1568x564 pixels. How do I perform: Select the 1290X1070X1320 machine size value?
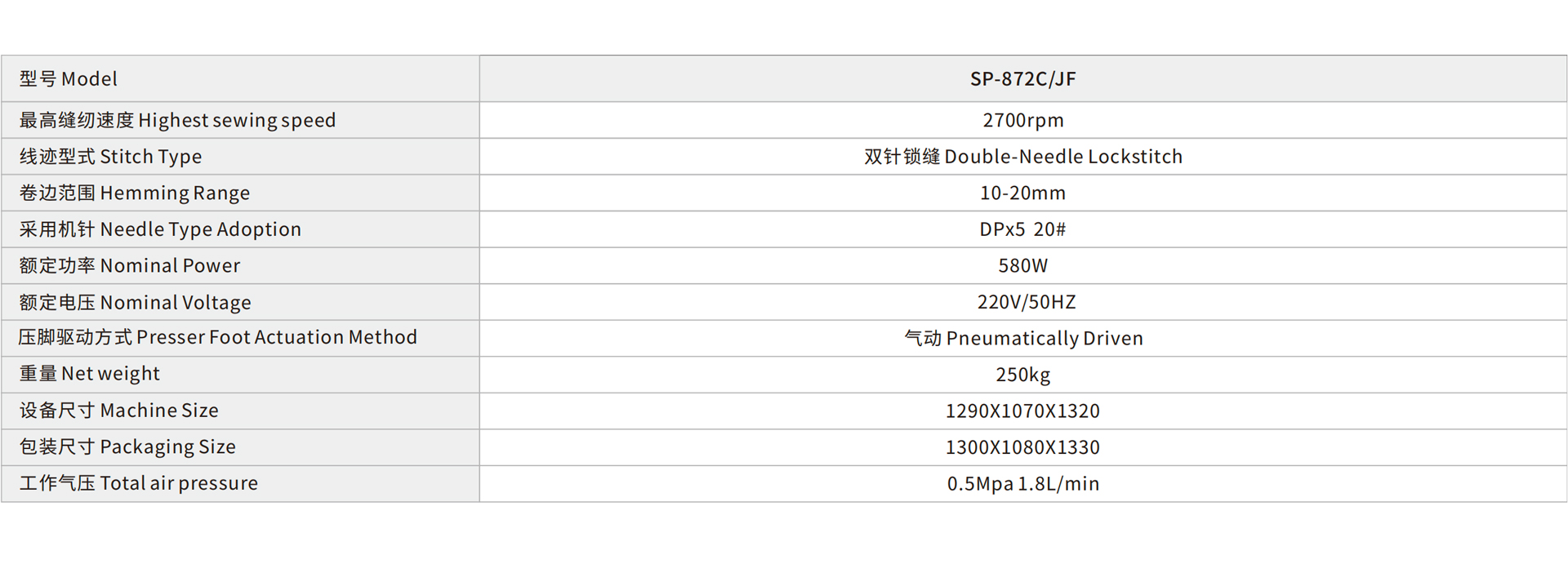(1022, 411)
